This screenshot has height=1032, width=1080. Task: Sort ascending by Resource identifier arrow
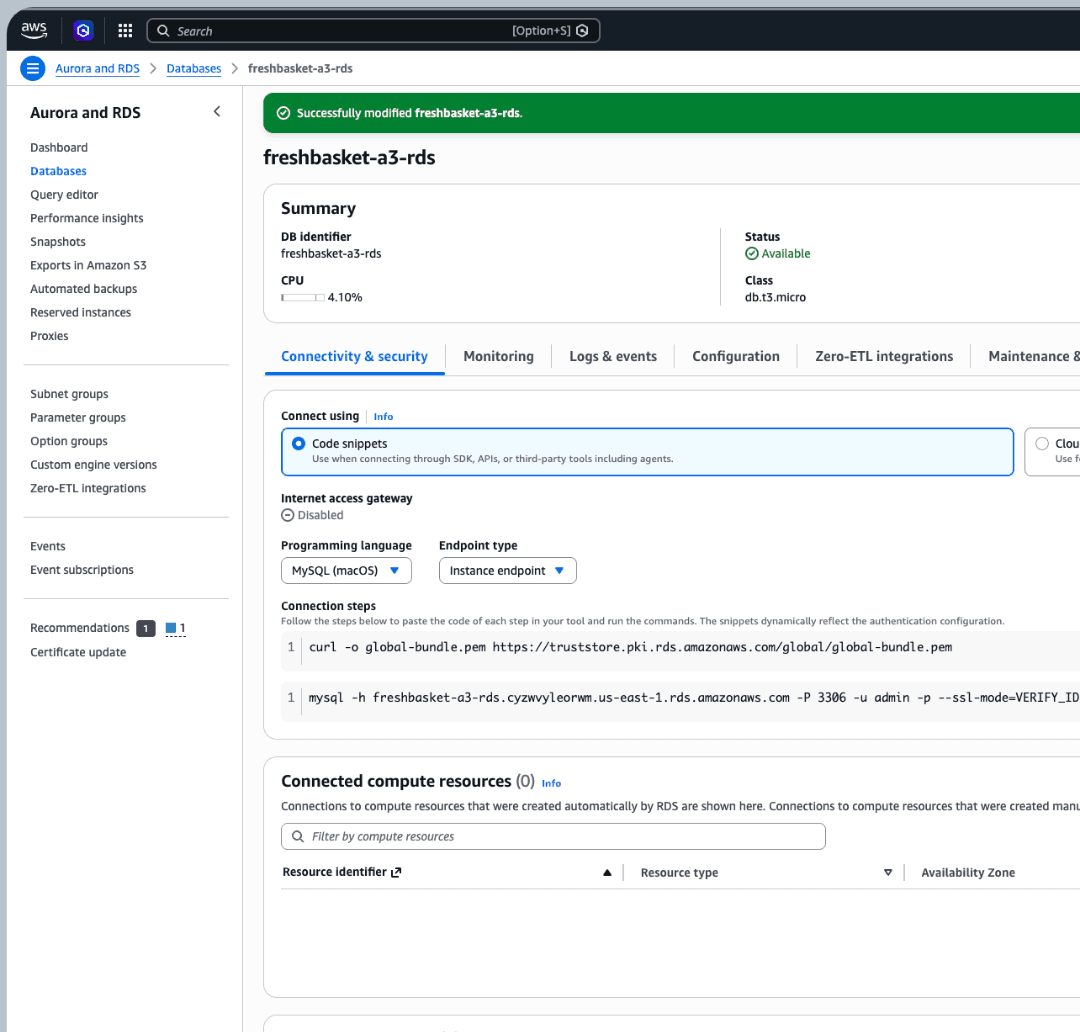click(607, 872)
